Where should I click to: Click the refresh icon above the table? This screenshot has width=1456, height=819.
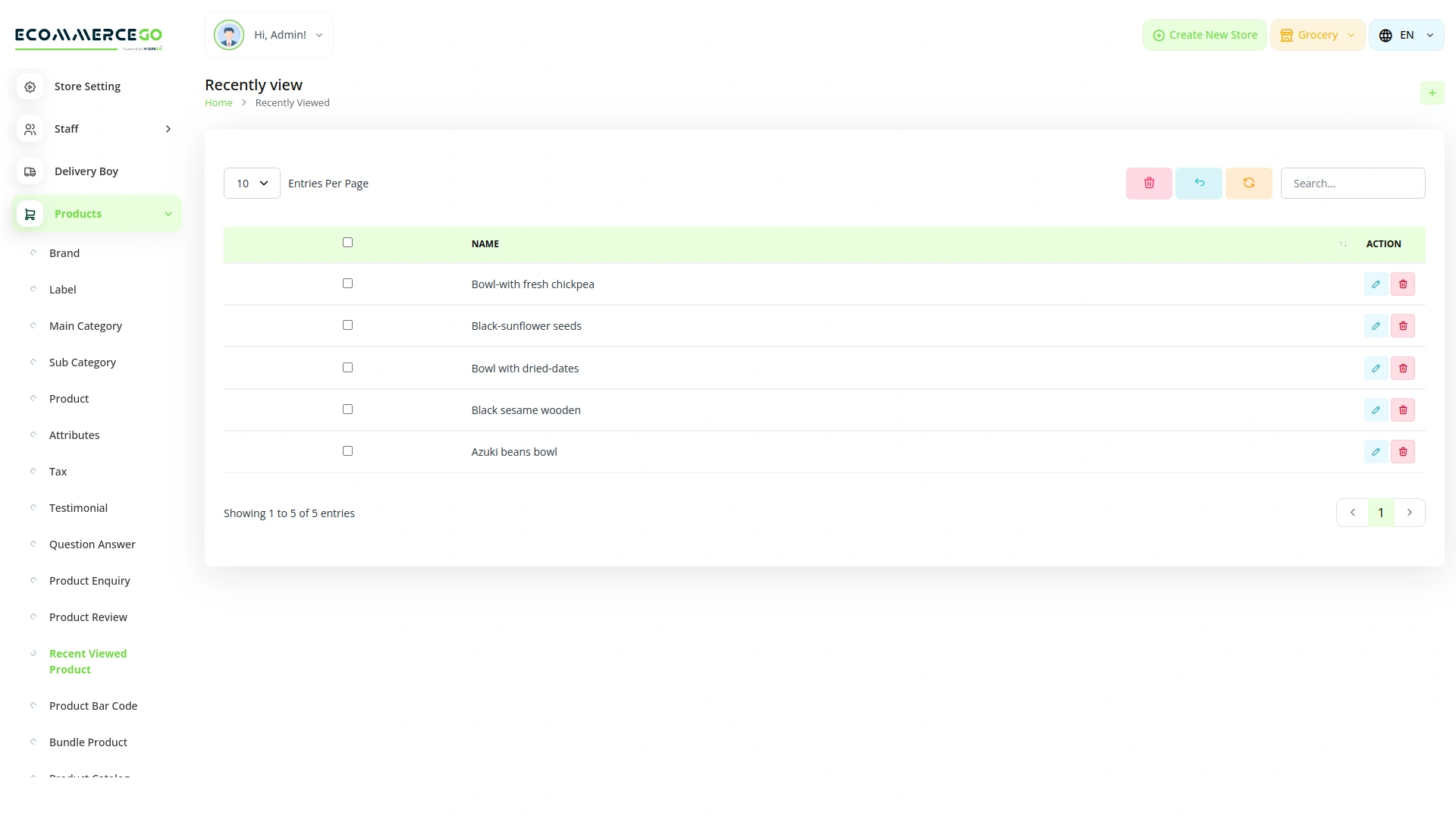1248,183
